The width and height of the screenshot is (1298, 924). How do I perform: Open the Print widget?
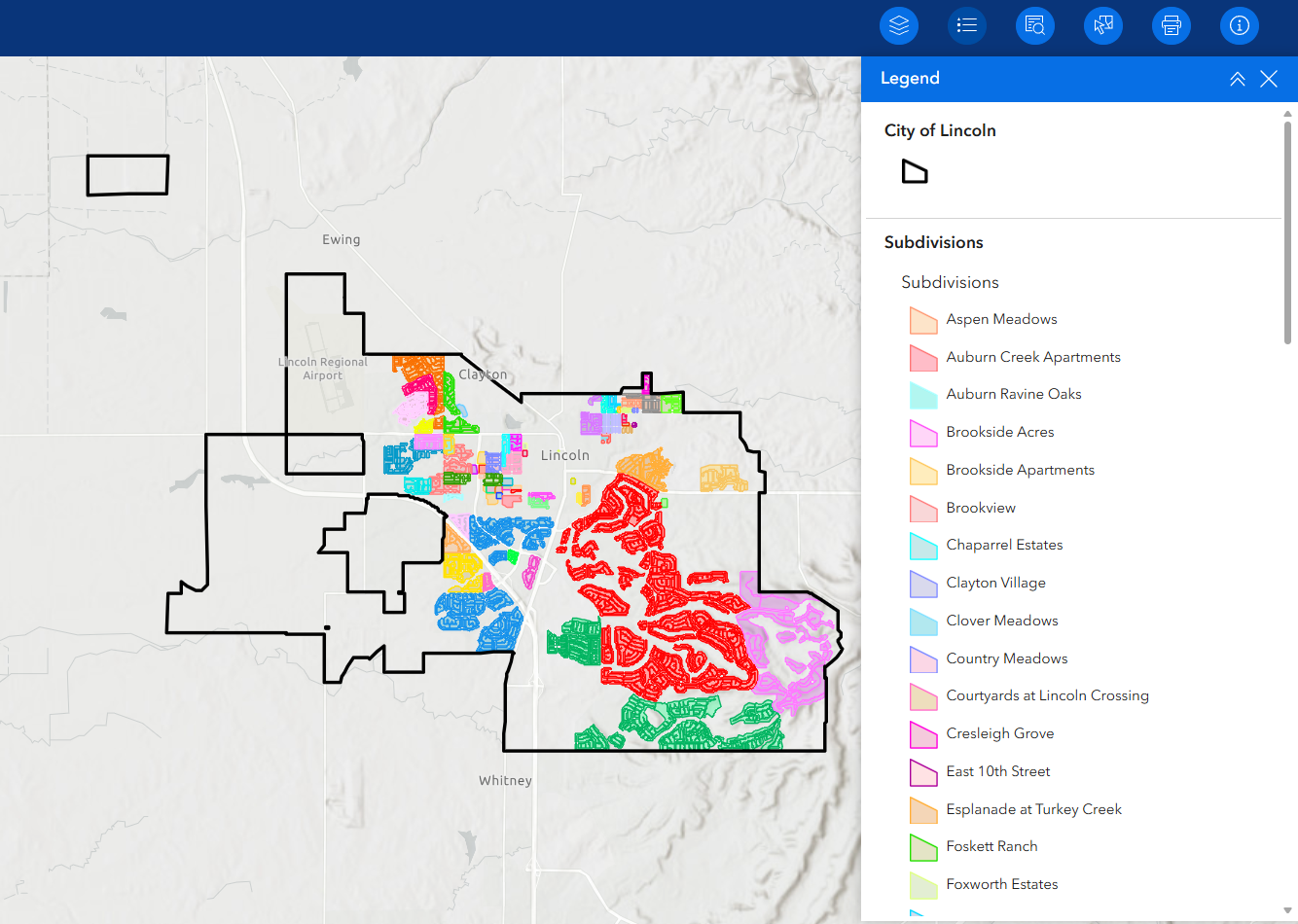pos(1172,25)
